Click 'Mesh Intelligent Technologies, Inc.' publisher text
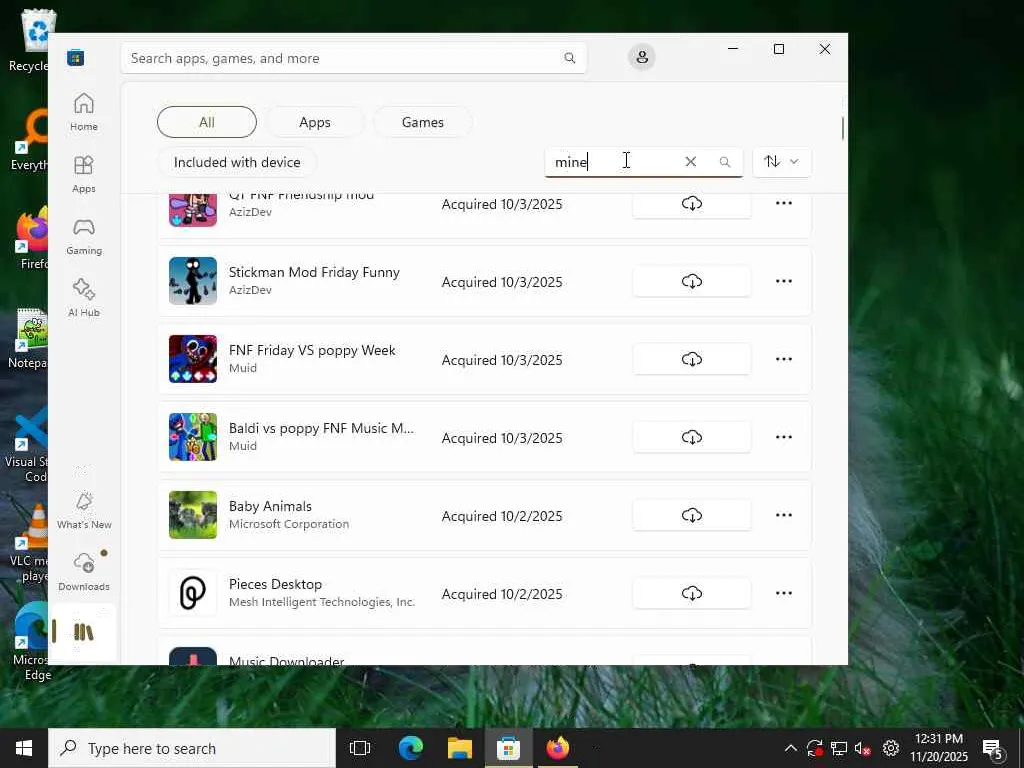The width and height of the screenshot is (1024, 768). [x=322, y=602]
